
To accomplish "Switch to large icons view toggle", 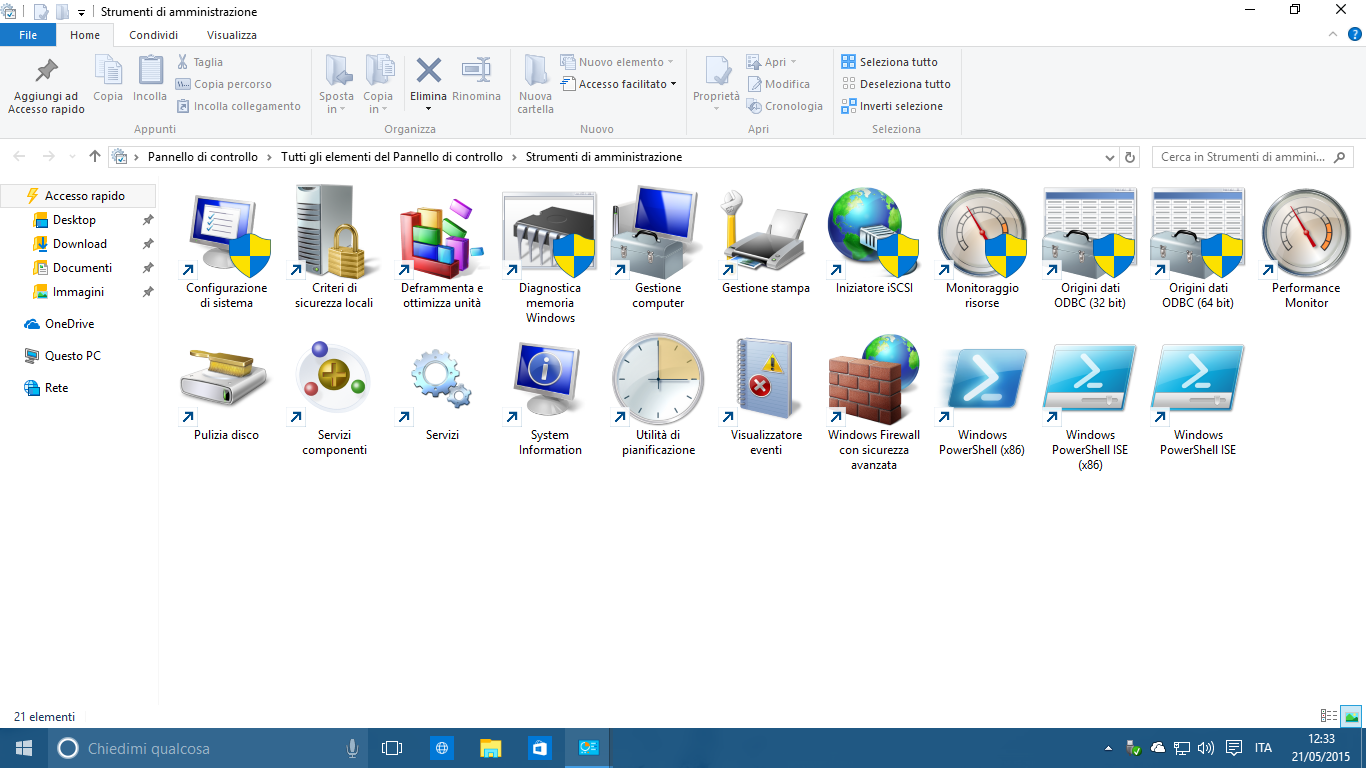I will coord(1352,716).
